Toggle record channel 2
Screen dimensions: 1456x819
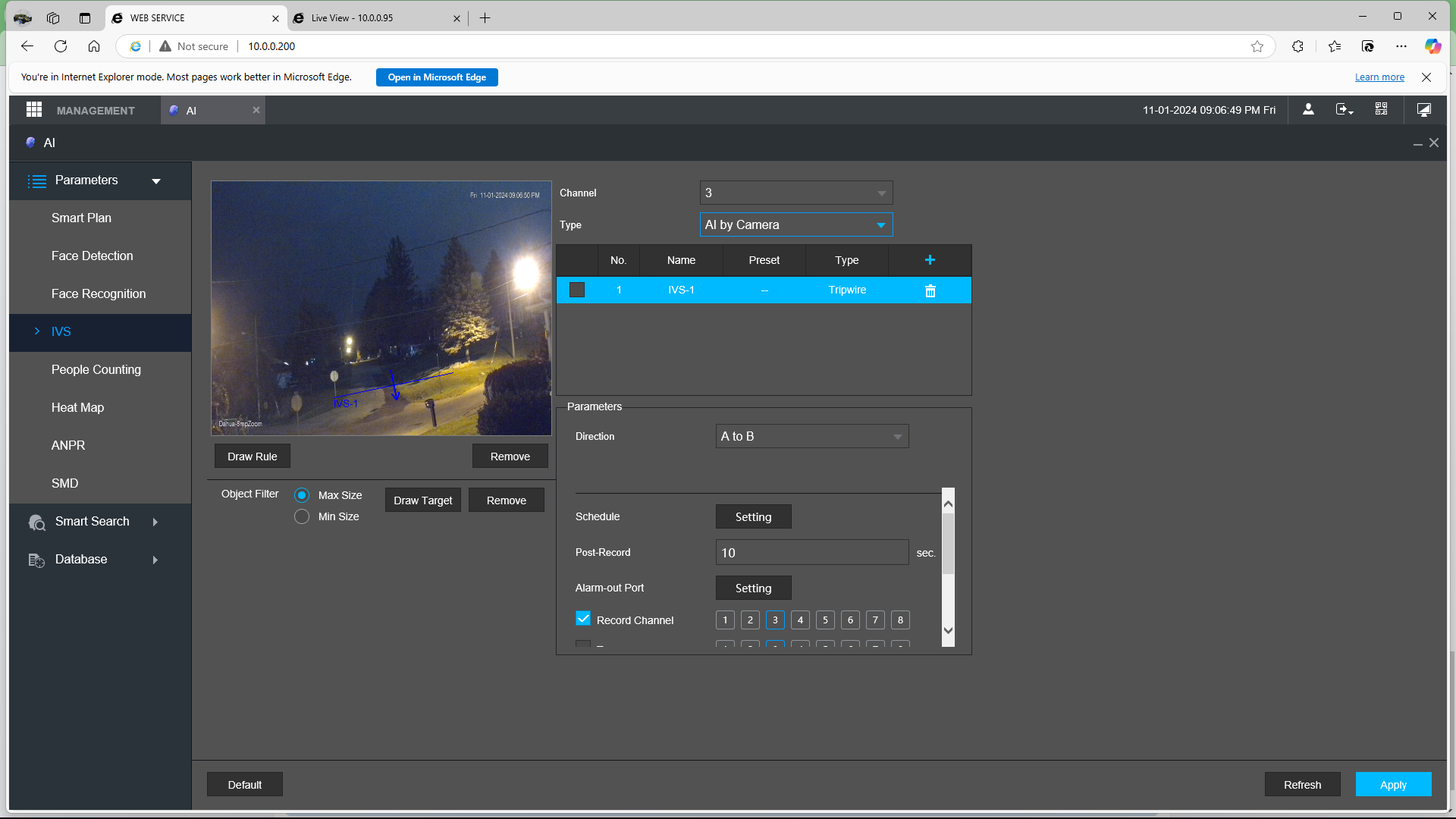750,620
